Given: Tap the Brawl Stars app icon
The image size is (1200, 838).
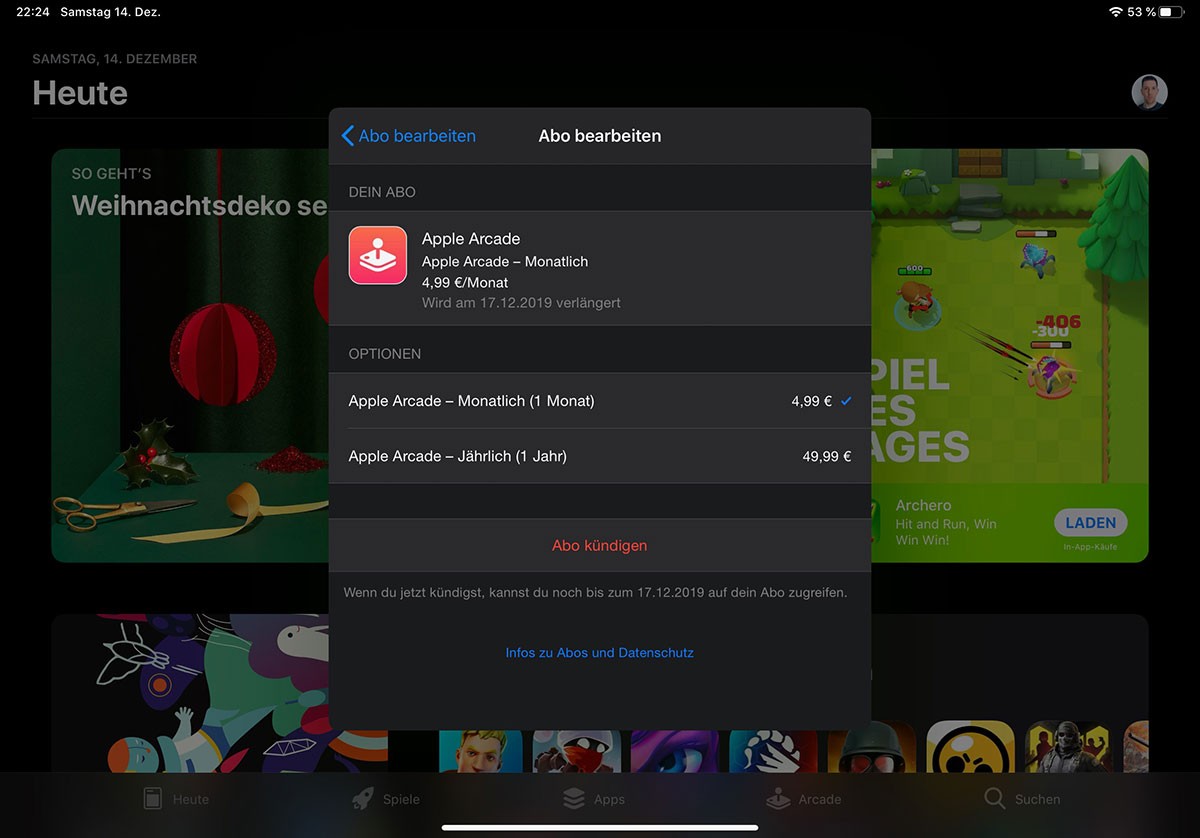Looking at the screenshot, I should click(x=963, y=749).
